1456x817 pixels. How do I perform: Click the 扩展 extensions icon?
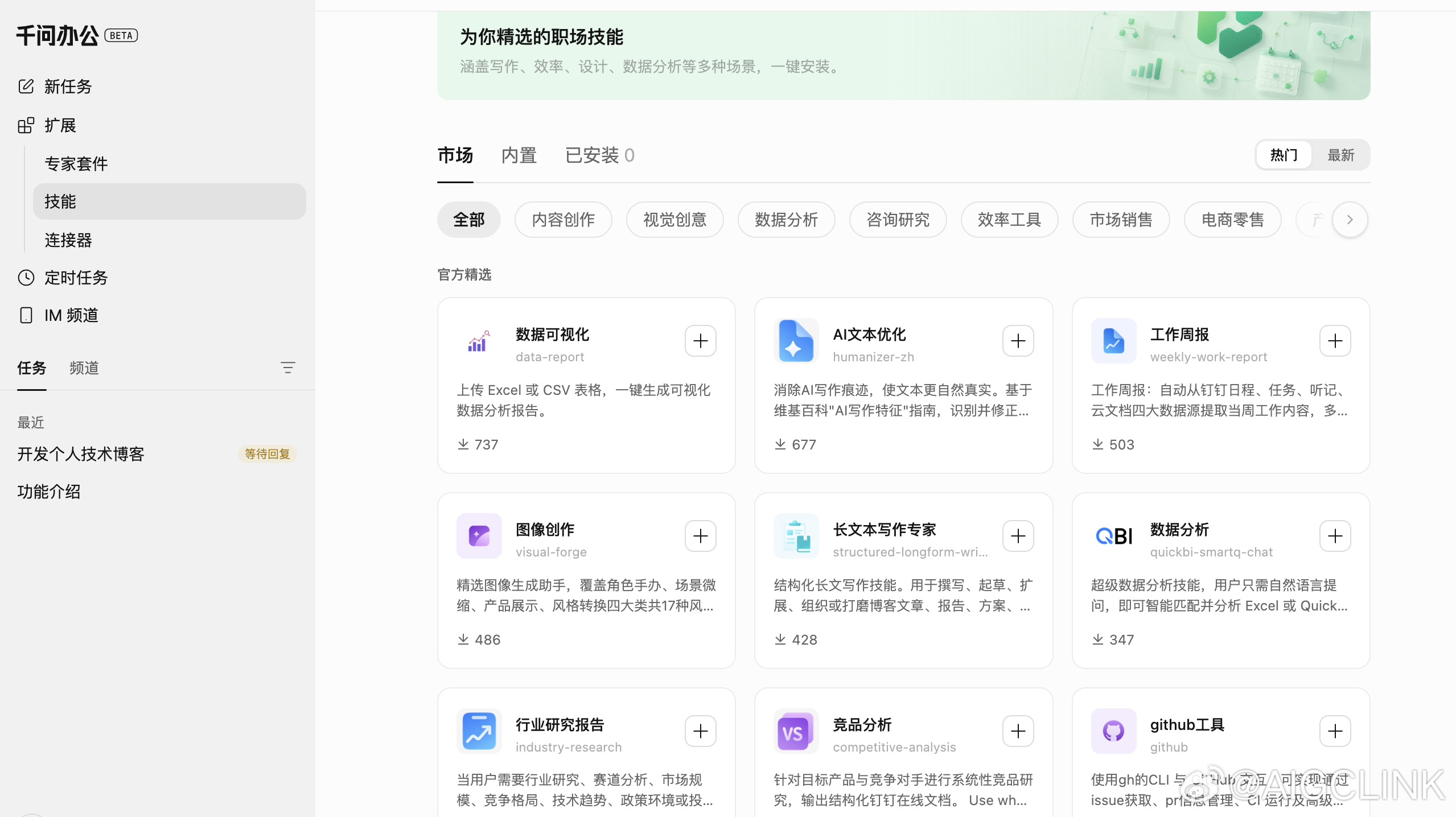[x=26, y=125]
